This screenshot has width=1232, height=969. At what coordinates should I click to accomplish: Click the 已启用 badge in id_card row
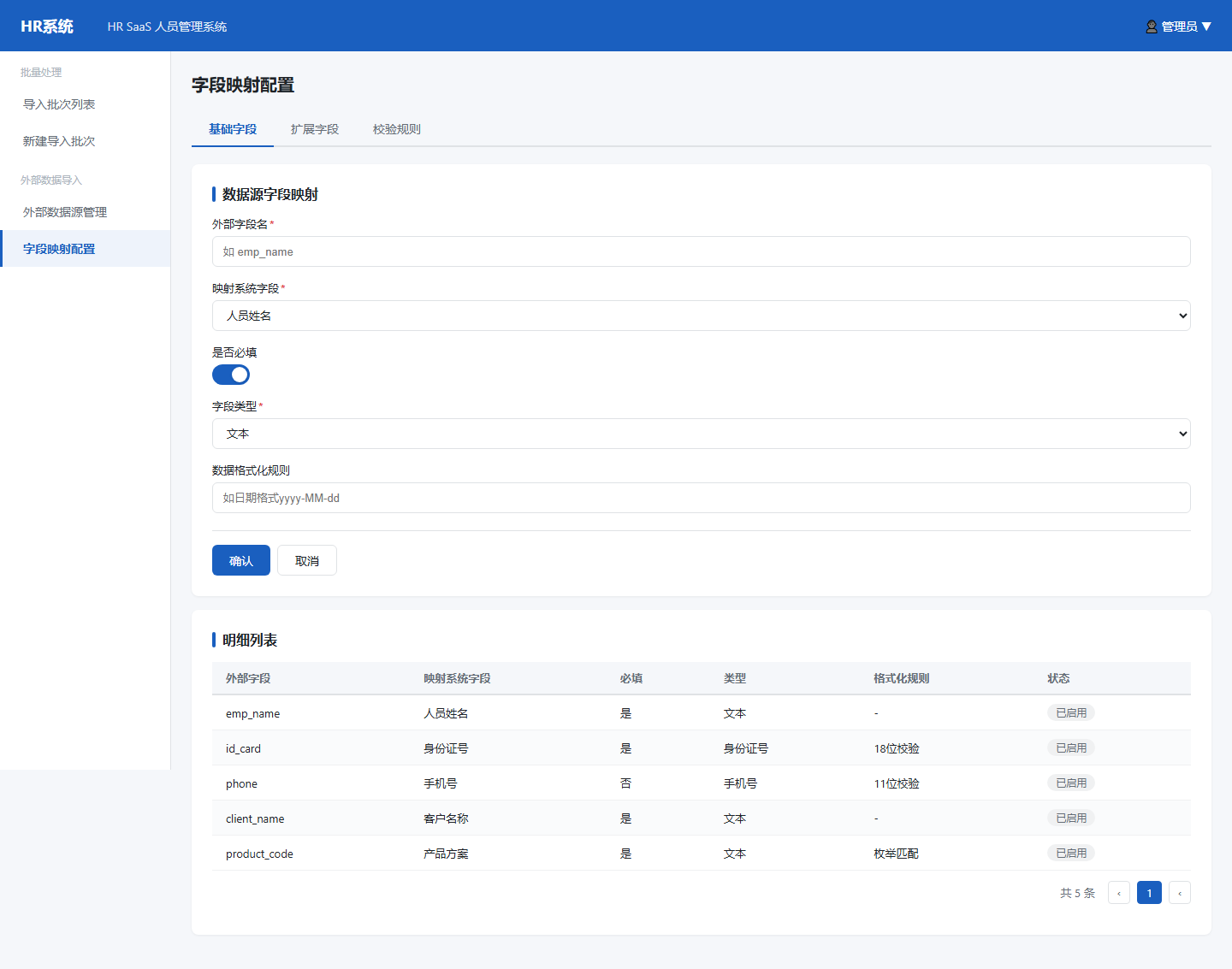[x=1071, y=747]
